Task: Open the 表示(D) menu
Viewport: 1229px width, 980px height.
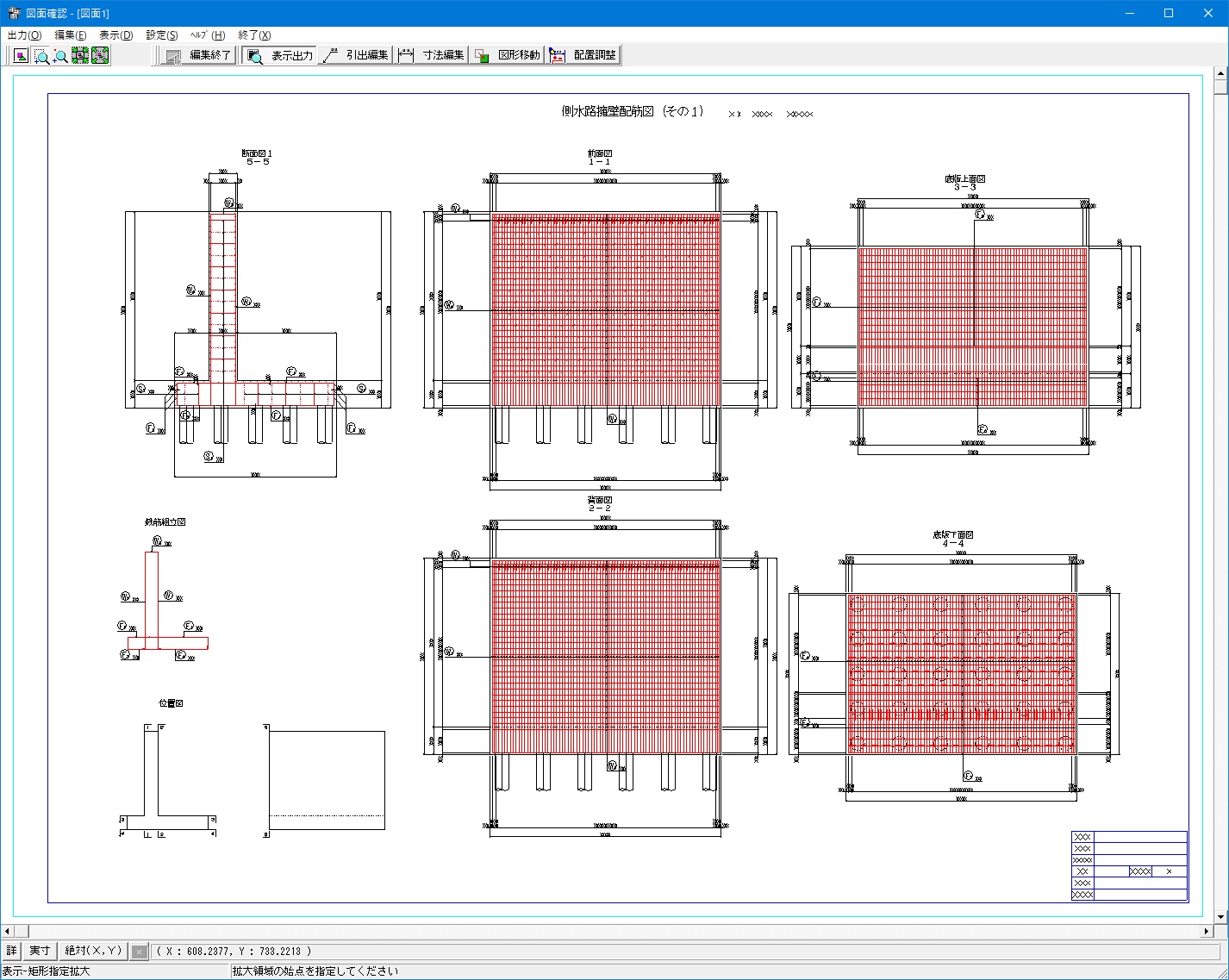Action: (x=115, y=35)
